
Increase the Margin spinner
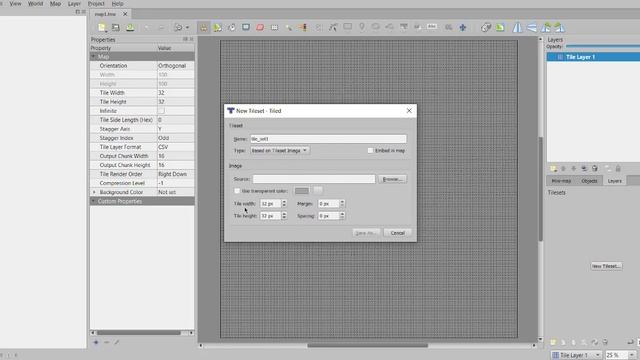pyautogui.click(x=342, y=202)
